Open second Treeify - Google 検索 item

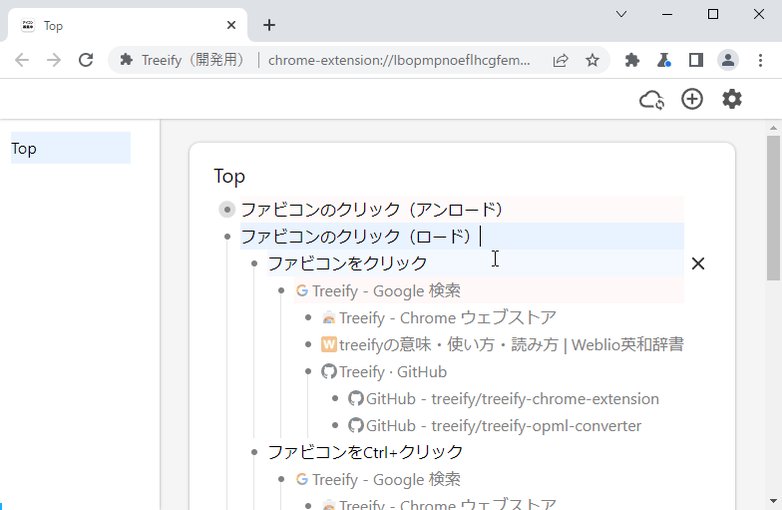coord(387,479)
